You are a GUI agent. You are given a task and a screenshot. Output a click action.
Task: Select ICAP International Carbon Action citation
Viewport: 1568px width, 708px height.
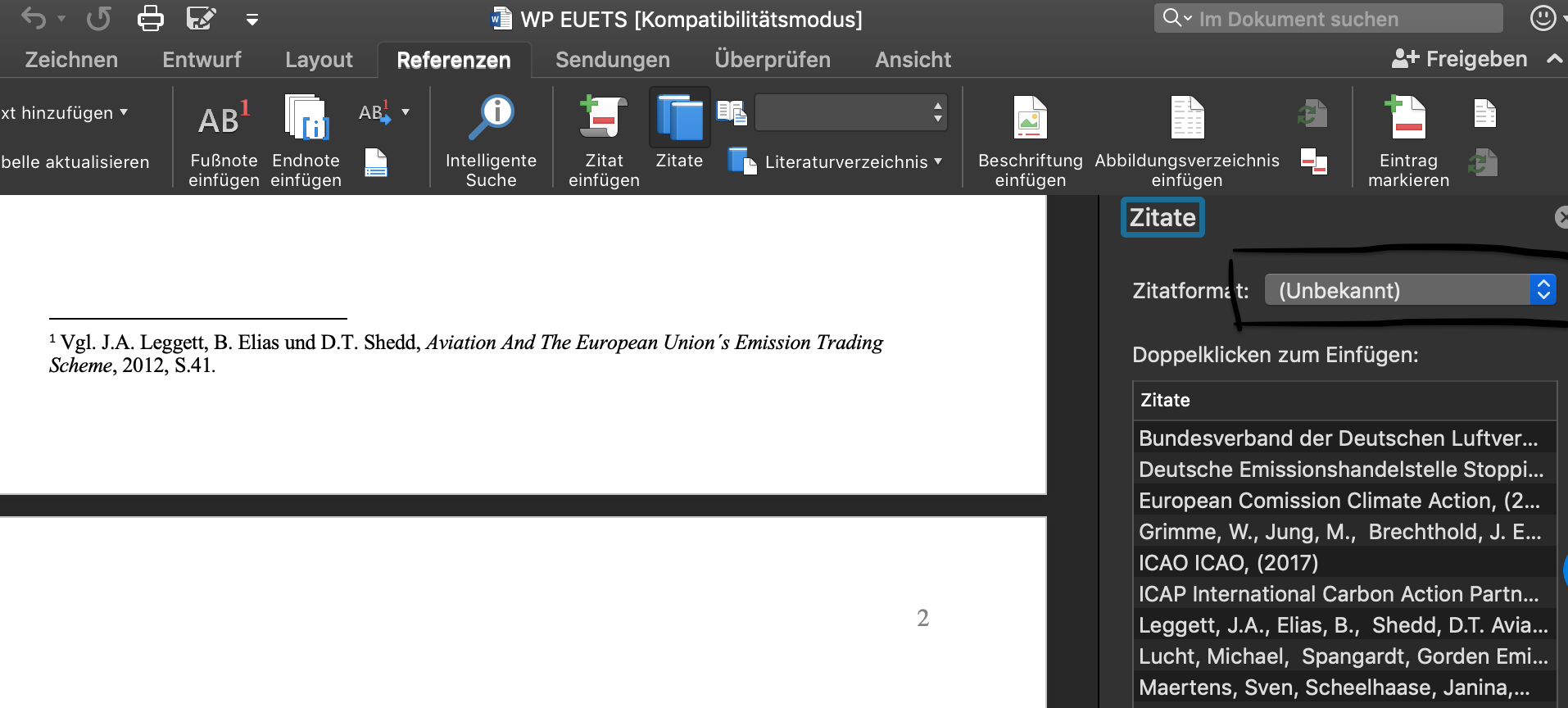pos(1344,594)
